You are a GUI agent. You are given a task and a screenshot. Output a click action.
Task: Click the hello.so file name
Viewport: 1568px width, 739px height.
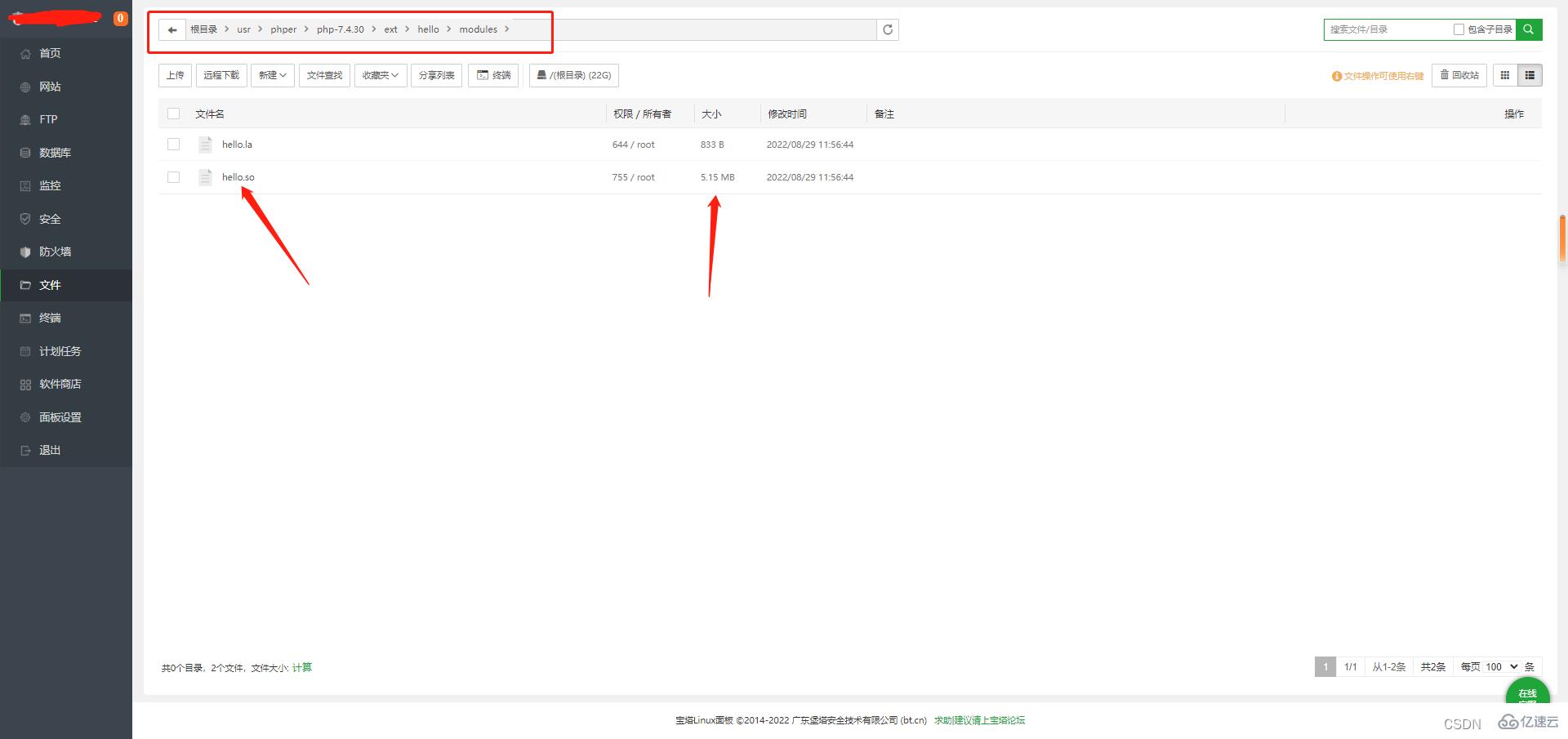click(238, 177)
